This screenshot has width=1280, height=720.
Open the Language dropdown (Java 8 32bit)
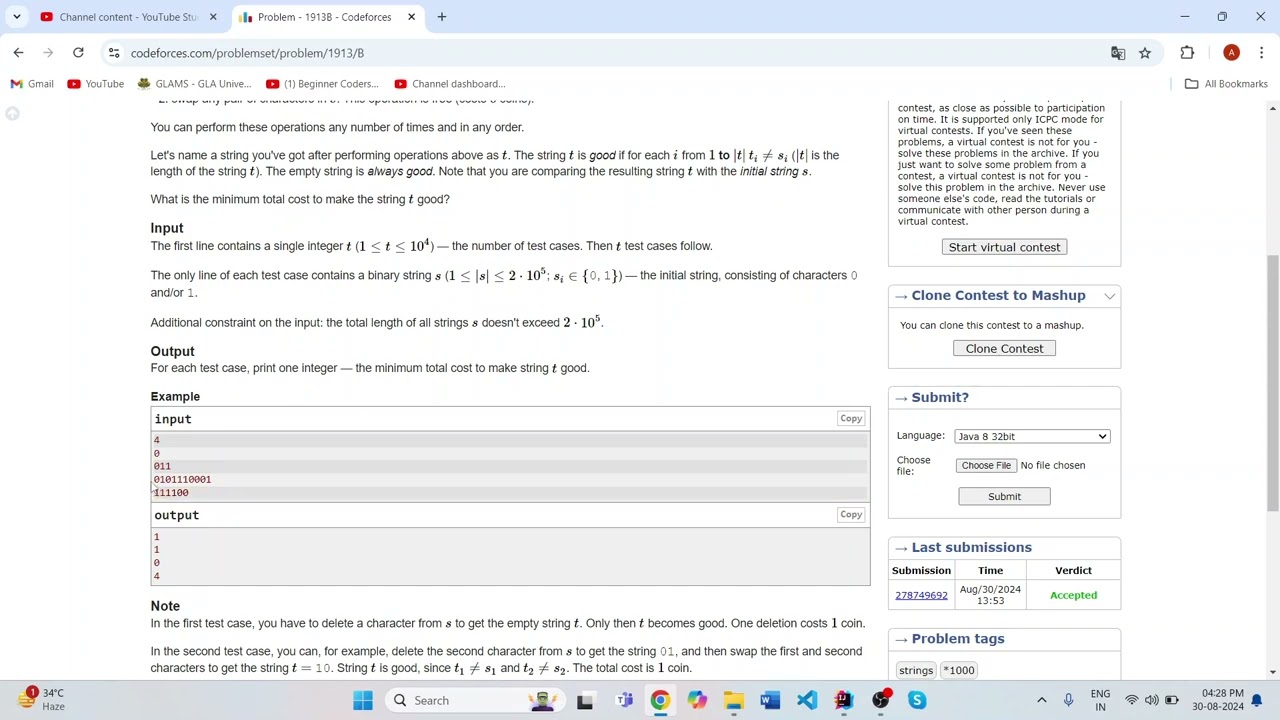pos(1031,436)
